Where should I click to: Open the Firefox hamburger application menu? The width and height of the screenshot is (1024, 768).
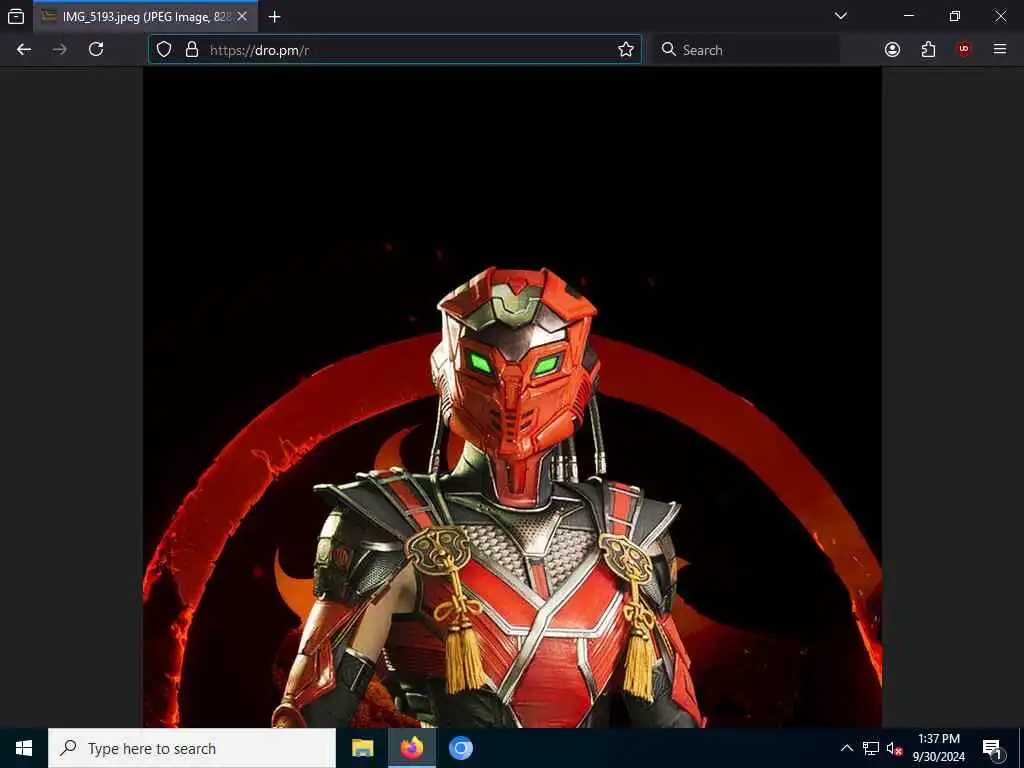click(1000, 49)
